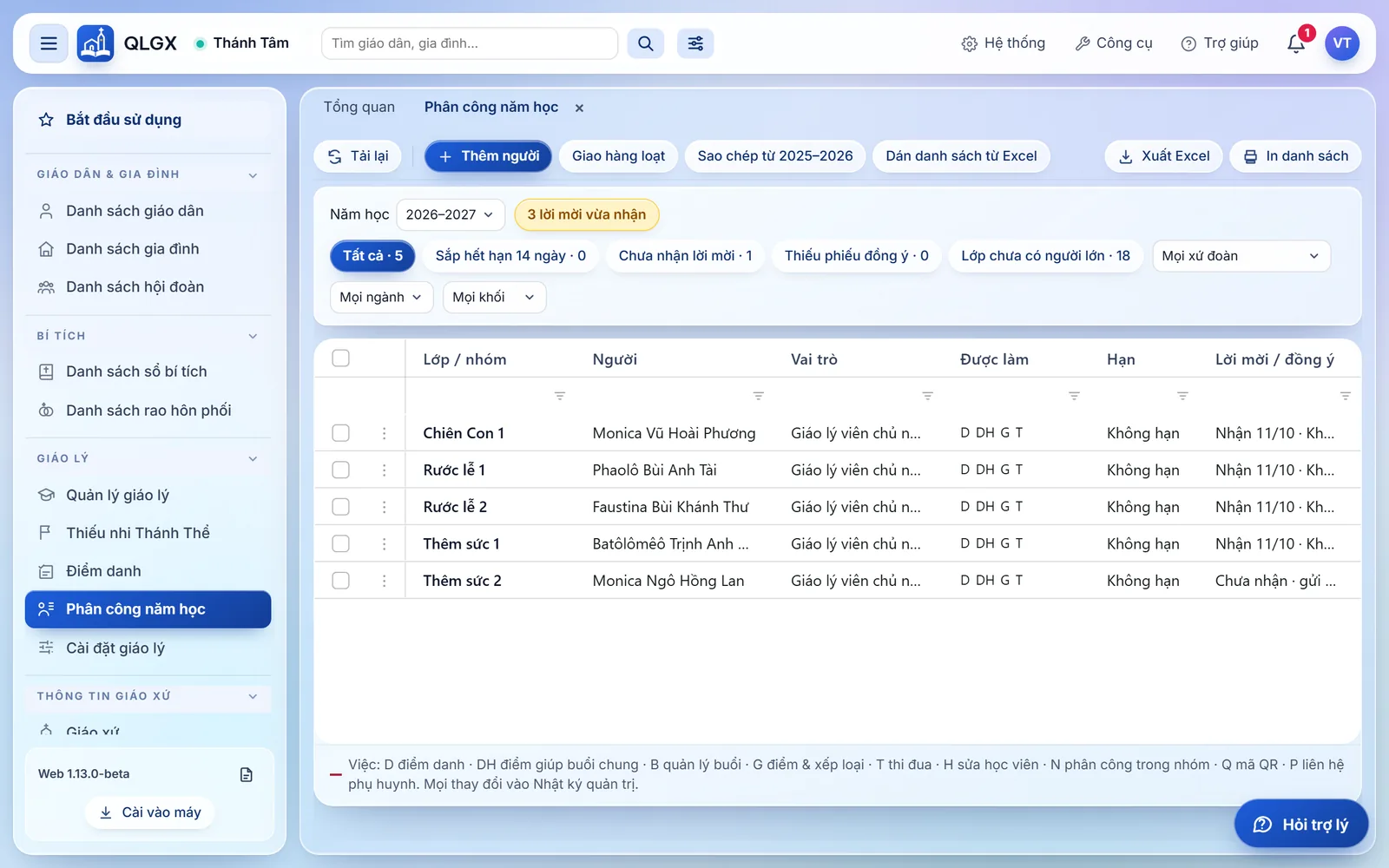This screenshot has width=1389, height=868.
Task: Open the Mọi khối dropdown
Action: [x=494, y=297]
